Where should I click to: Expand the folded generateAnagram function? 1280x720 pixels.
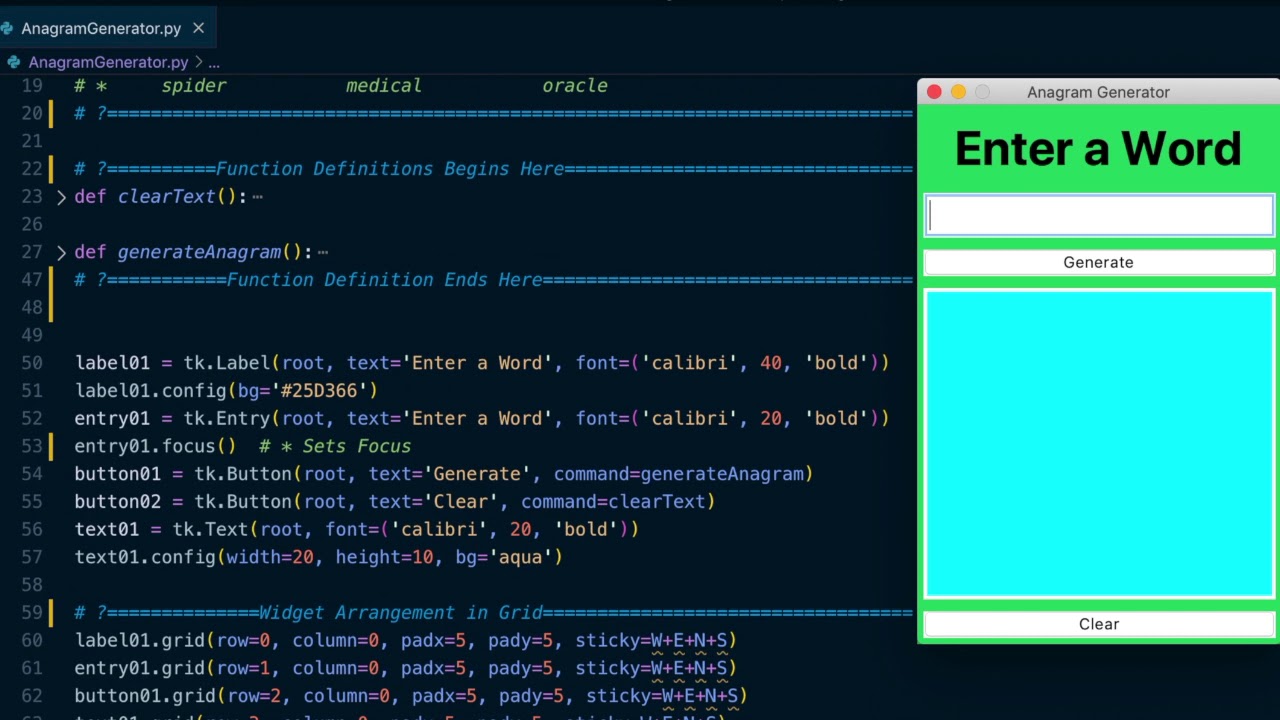pos(61,253)
